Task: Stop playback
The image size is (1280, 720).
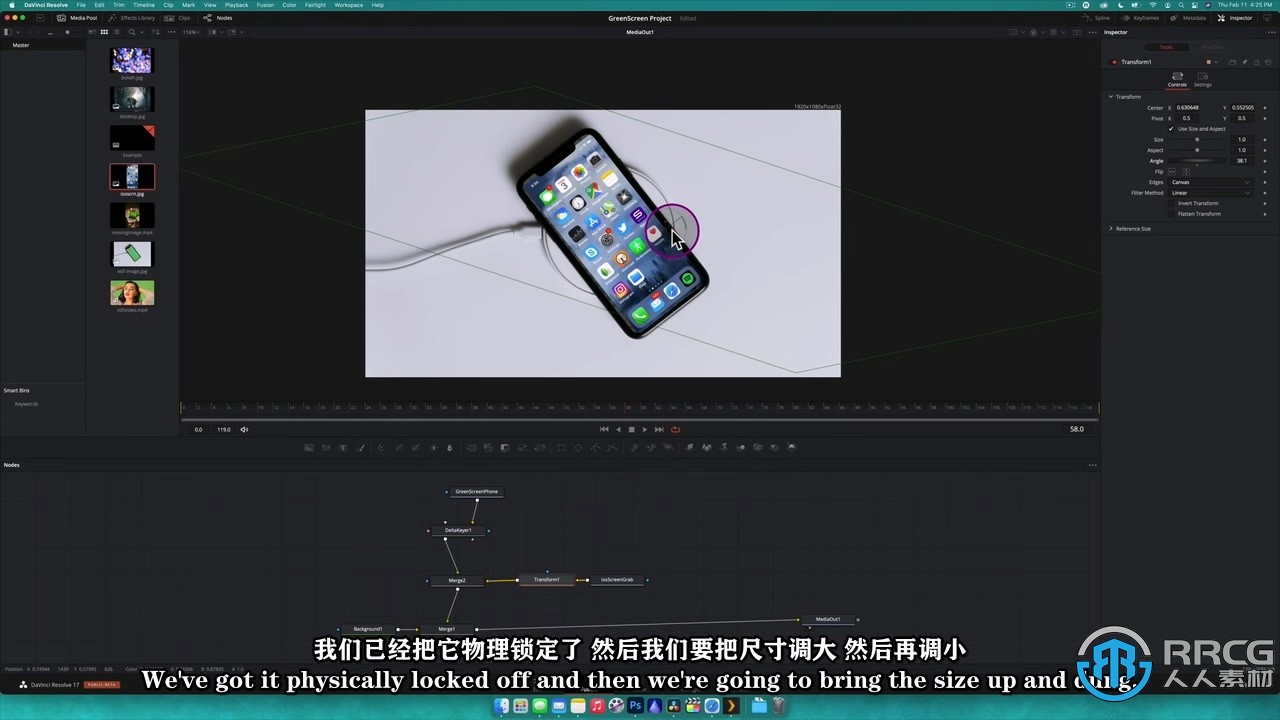Action: tap(631, 429)
